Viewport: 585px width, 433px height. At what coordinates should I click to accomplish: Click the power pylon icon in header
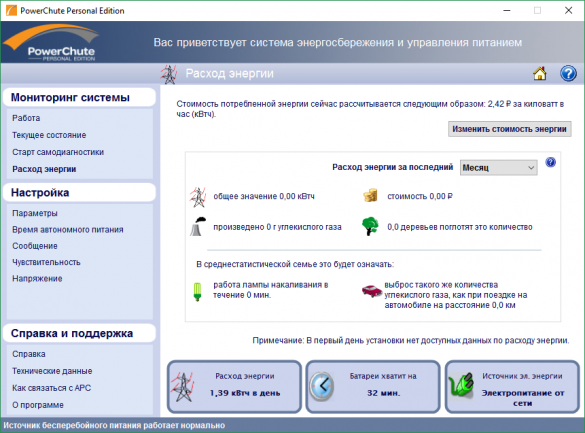tap(169, 74)
